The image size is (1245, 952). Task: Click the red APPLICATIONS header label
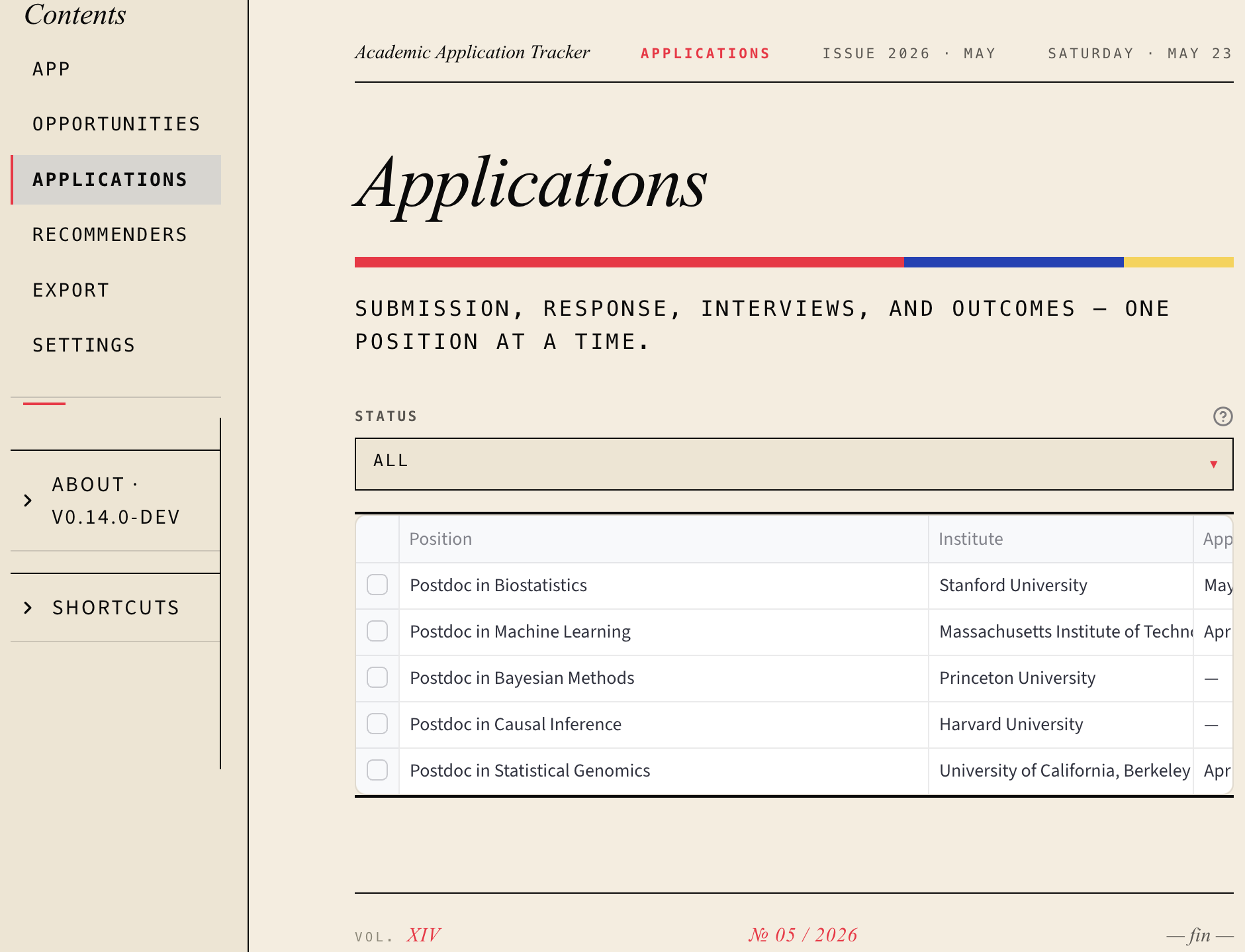(x=705, y=54)
